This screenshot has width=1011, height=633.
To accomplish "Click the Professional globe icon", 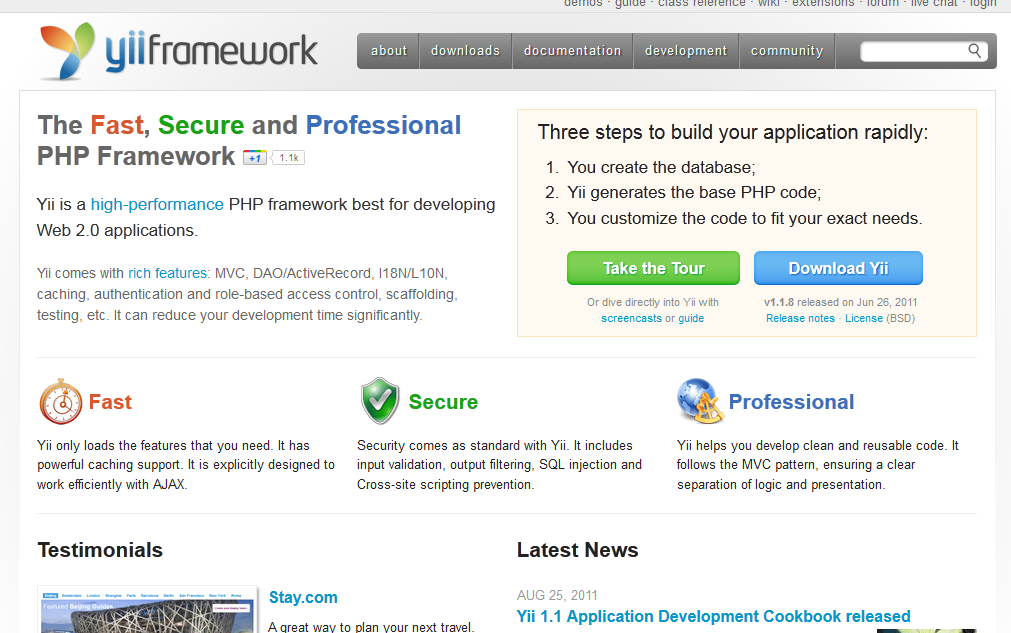I will pyautogui.click(x=700, y=401).
